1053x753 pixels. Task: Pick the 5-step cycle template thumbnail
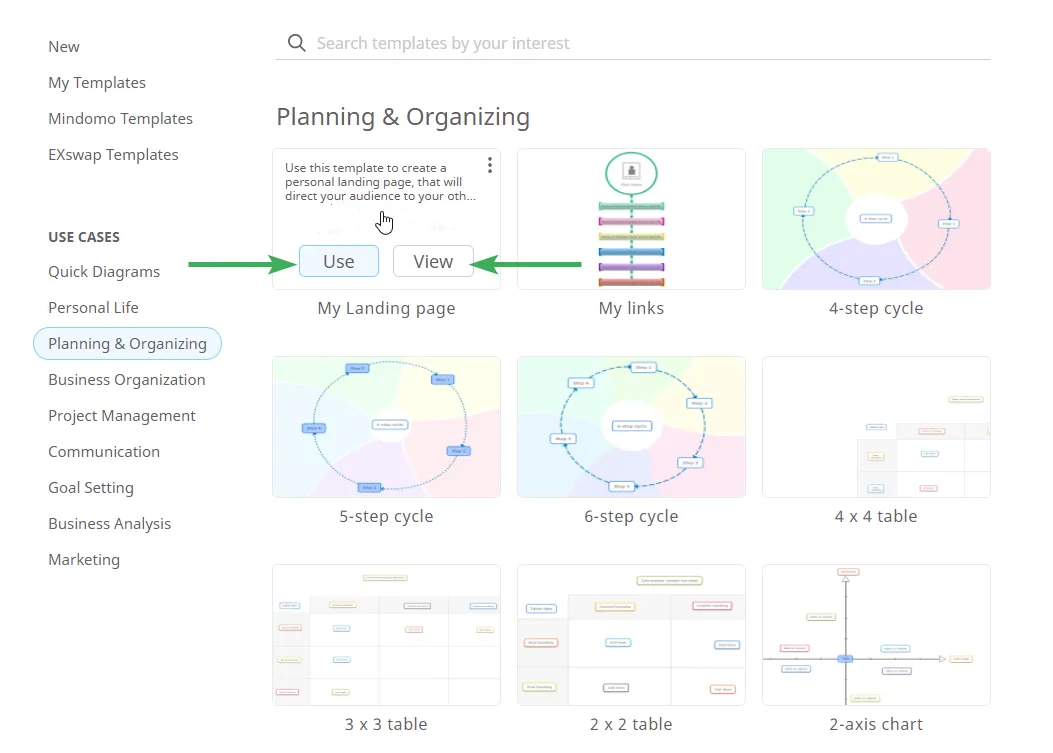pyautogui.click(x=386, y=427)
